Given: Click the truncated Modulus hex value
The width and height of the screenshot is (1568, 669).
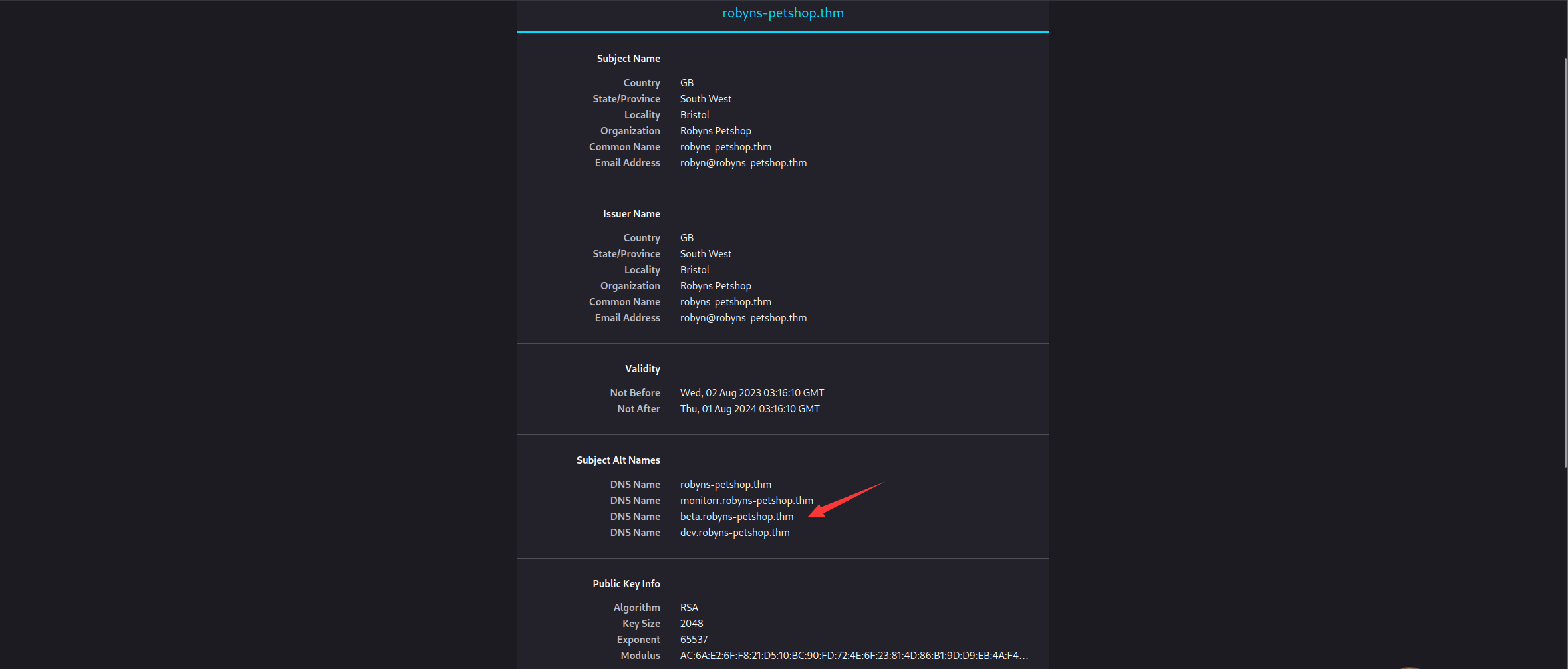Looking at the screenshot, I should pyautogui.click(x=853, y=656).
